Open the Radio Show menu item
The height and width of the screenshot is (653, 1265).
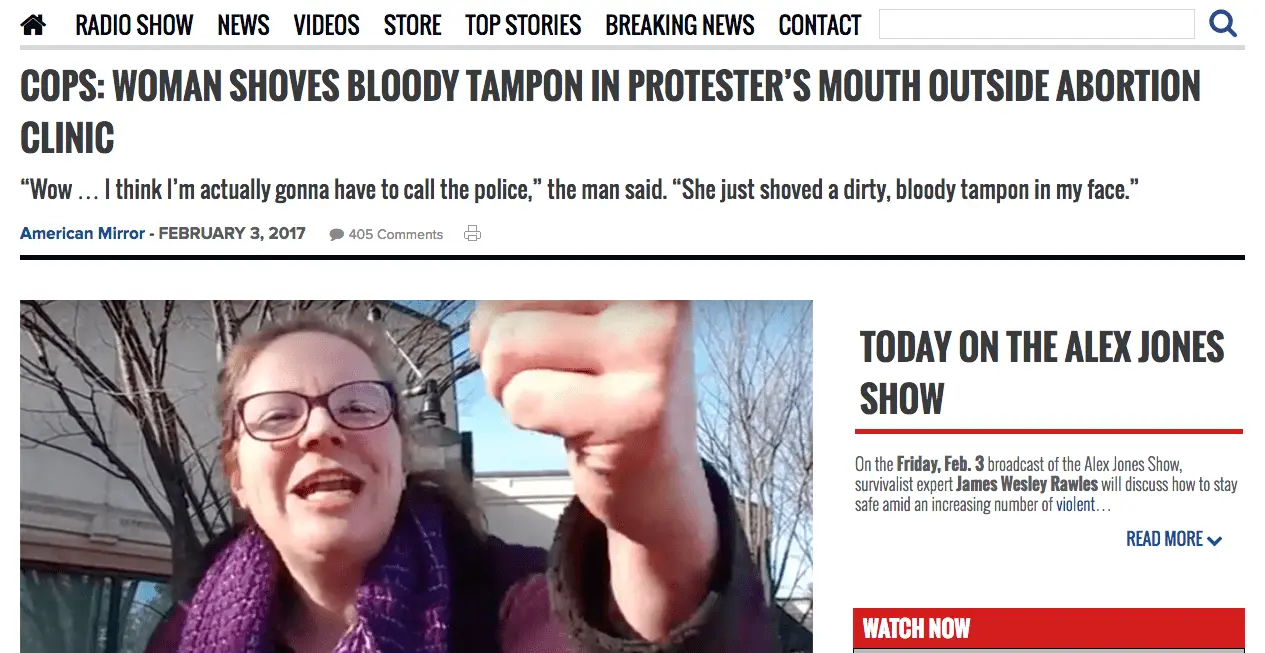point(134,25)
